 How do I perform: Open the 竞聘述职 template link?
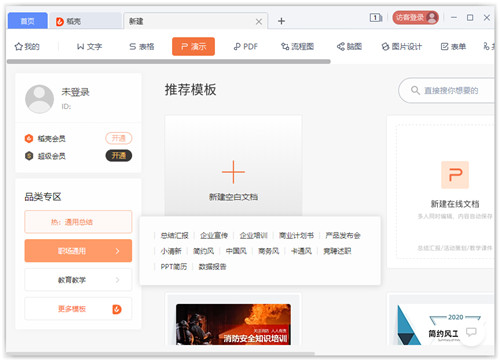pos(337,251)
